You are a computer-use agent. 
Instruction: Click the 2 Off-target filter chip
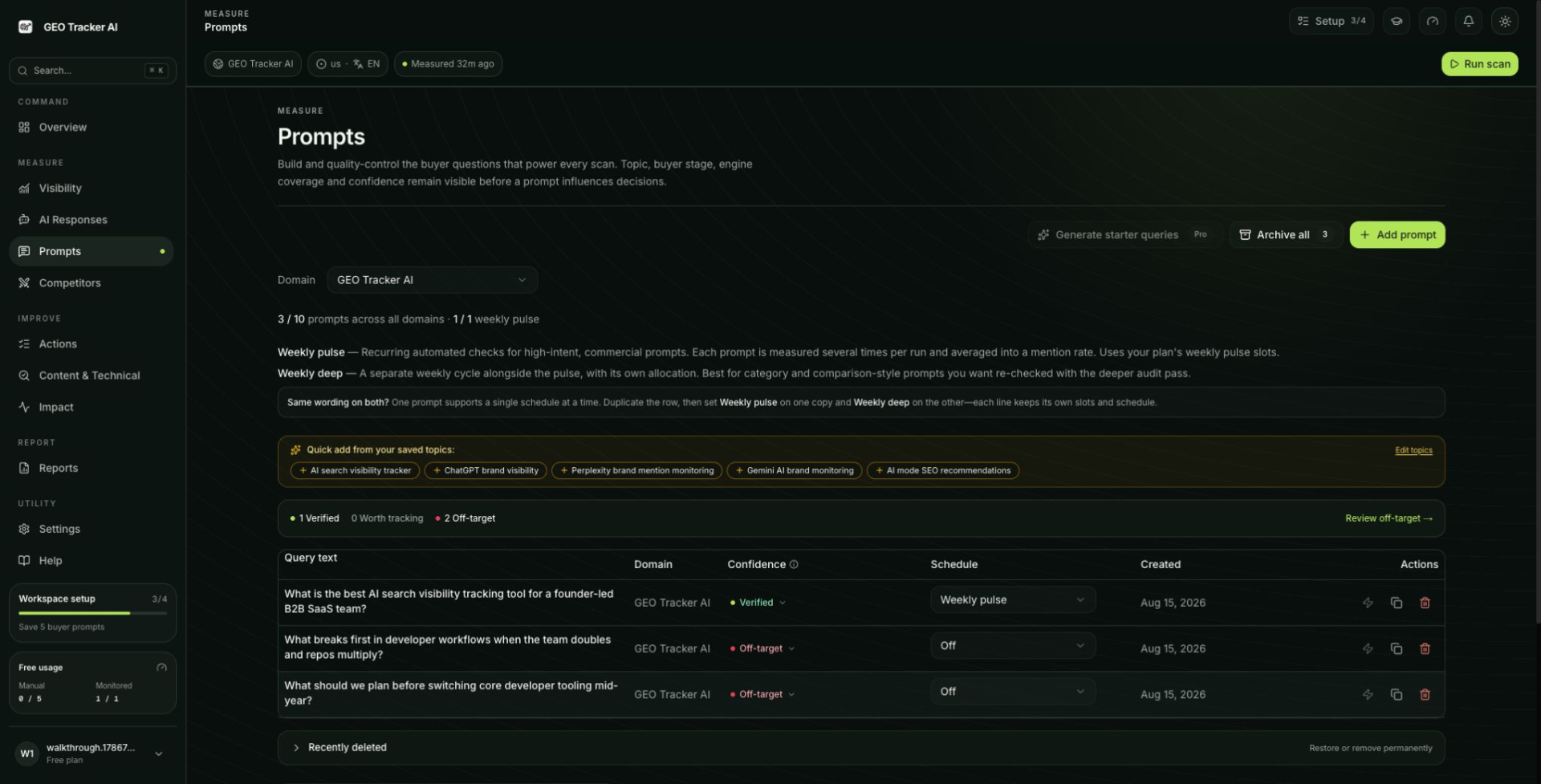(466, 518)
